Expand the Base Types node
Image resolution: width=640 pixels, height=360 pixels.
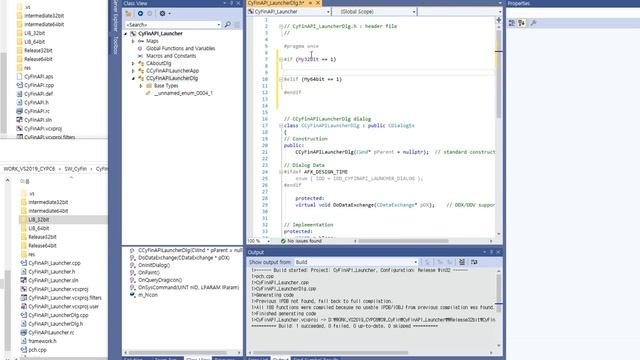[x=141, y=86]
